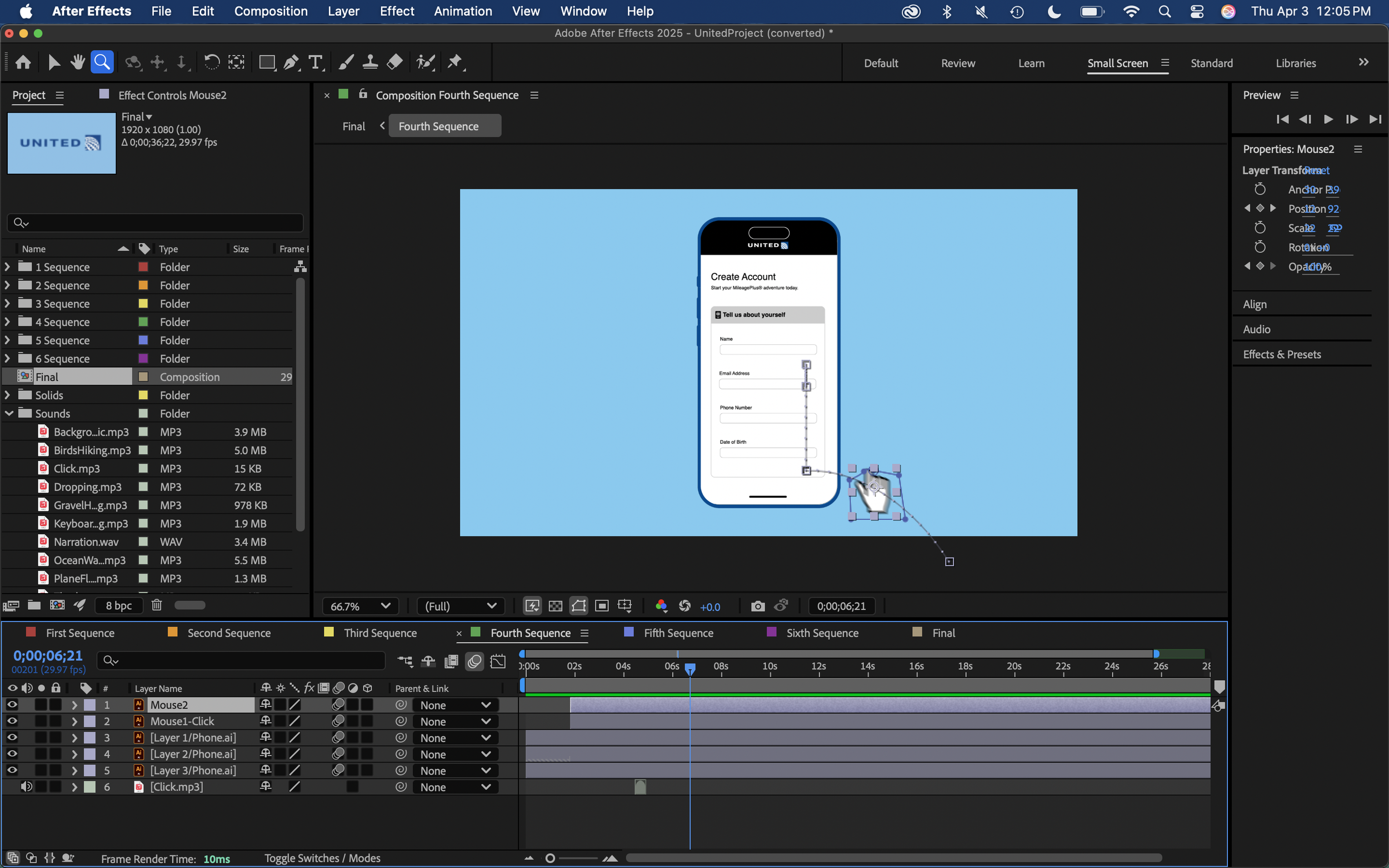Screen dimensions: 1389x868
Task: Switch to the Standard workspace
Action: click(x=1211, y=63)
